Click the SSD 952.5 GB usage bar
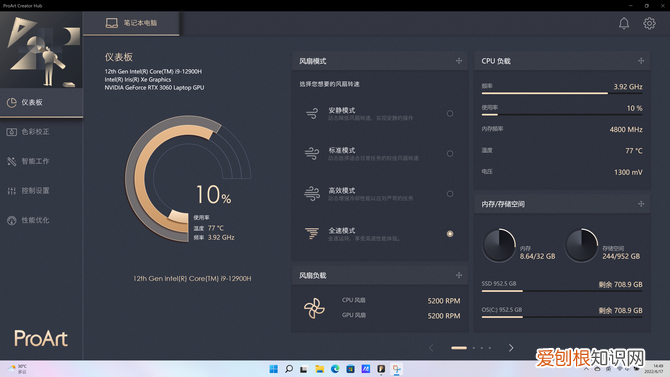The width and height of the screenshot is (670, 377). (562, 291)
